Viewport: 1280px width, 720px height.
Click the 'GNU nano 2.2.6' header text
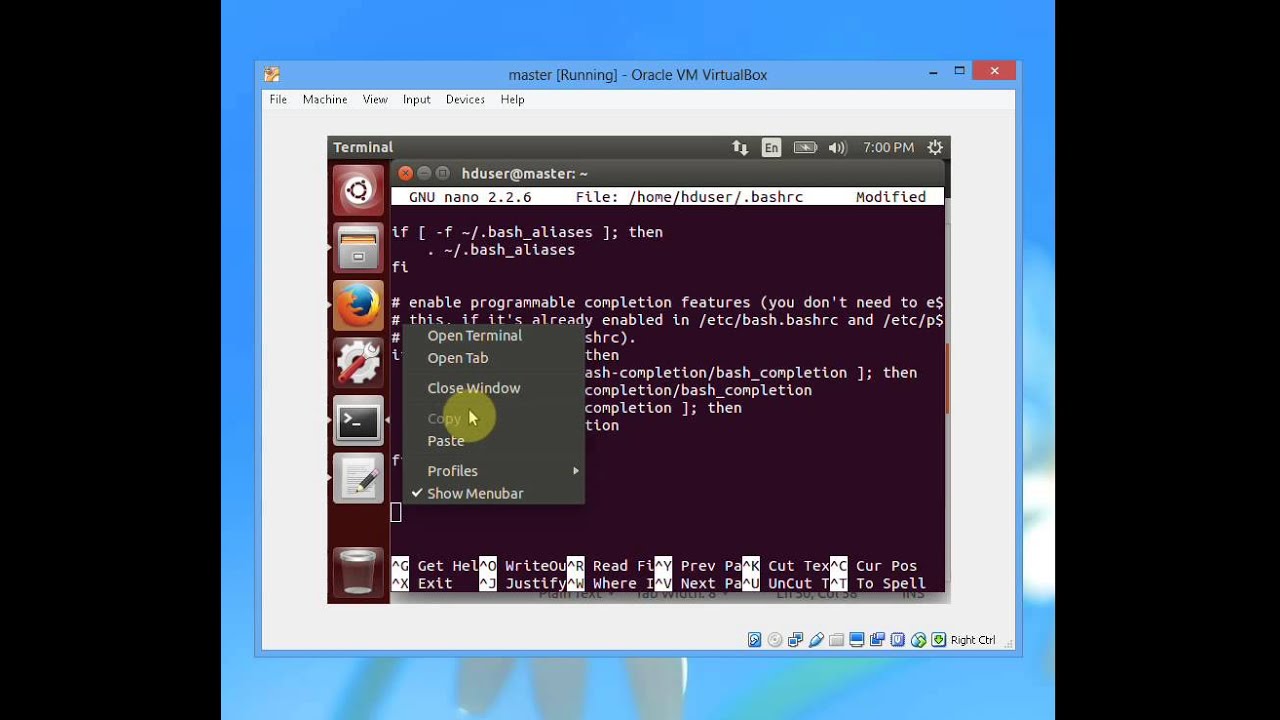pos(470,197)
